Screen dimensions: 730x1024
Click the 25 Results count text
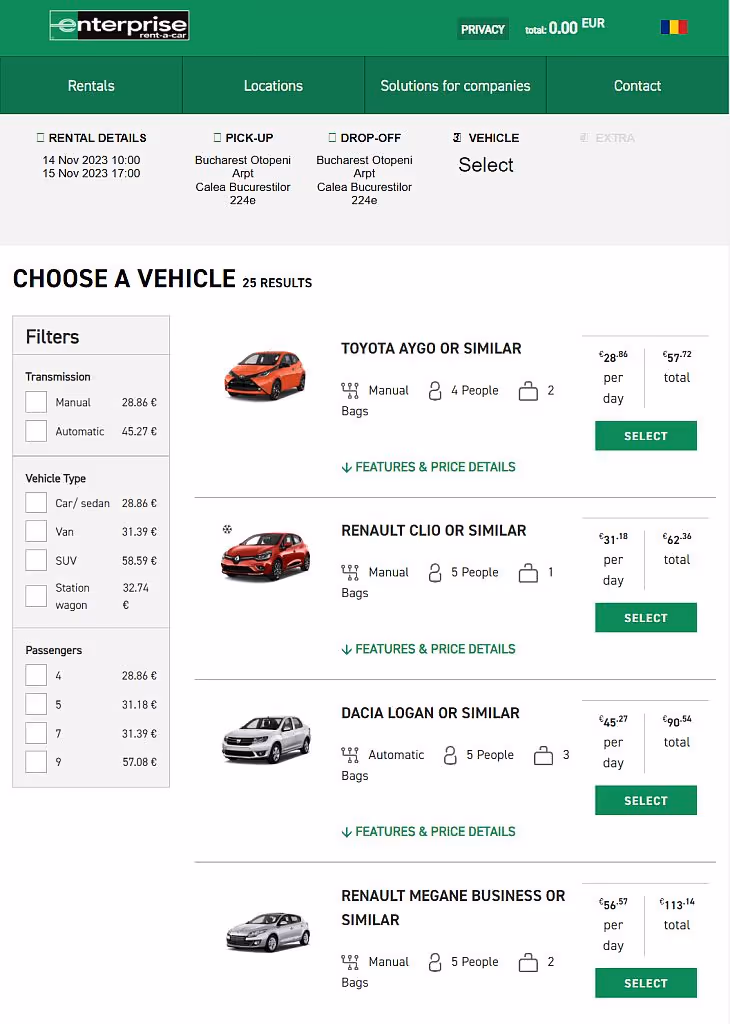tap(277, 283)
